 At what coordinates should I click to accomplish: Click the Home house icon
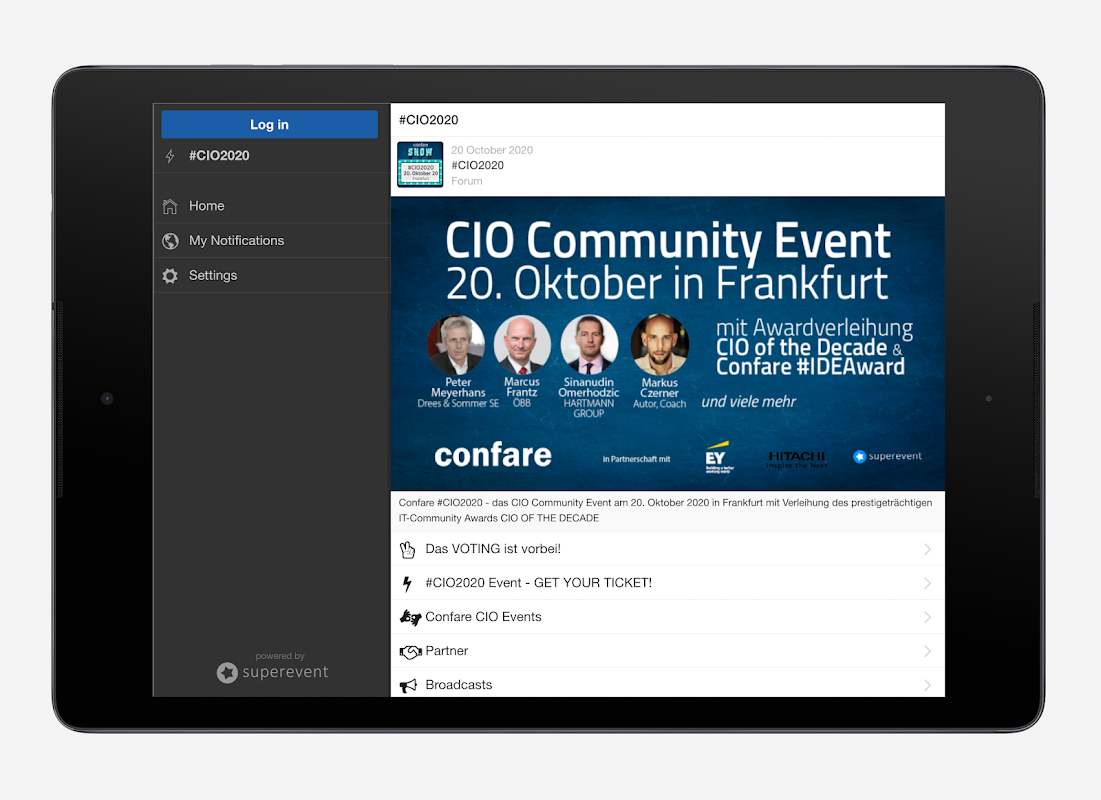click(170, 206)
